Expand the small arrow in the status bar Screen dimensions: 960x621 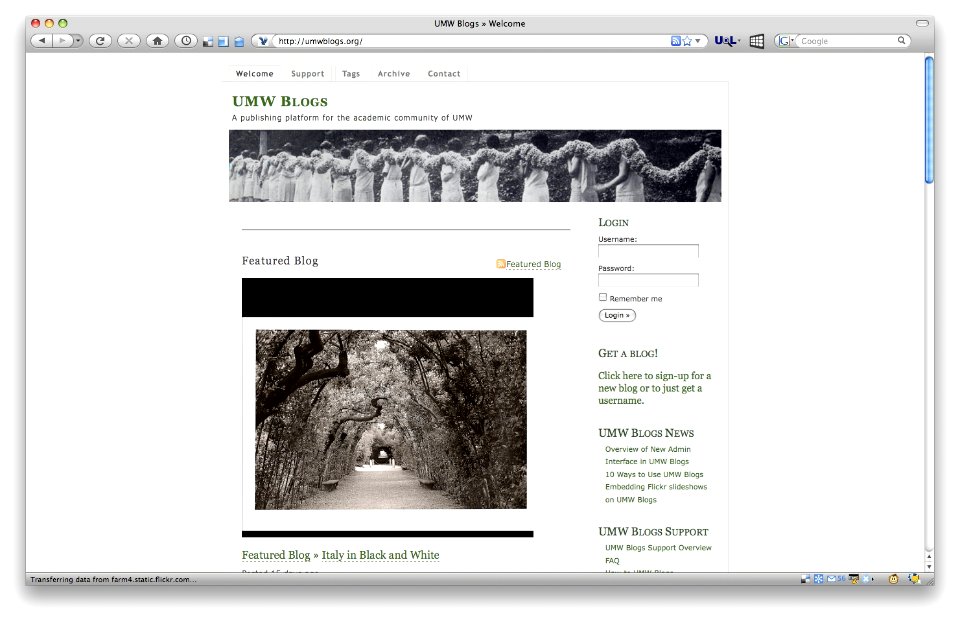(873, 579)
